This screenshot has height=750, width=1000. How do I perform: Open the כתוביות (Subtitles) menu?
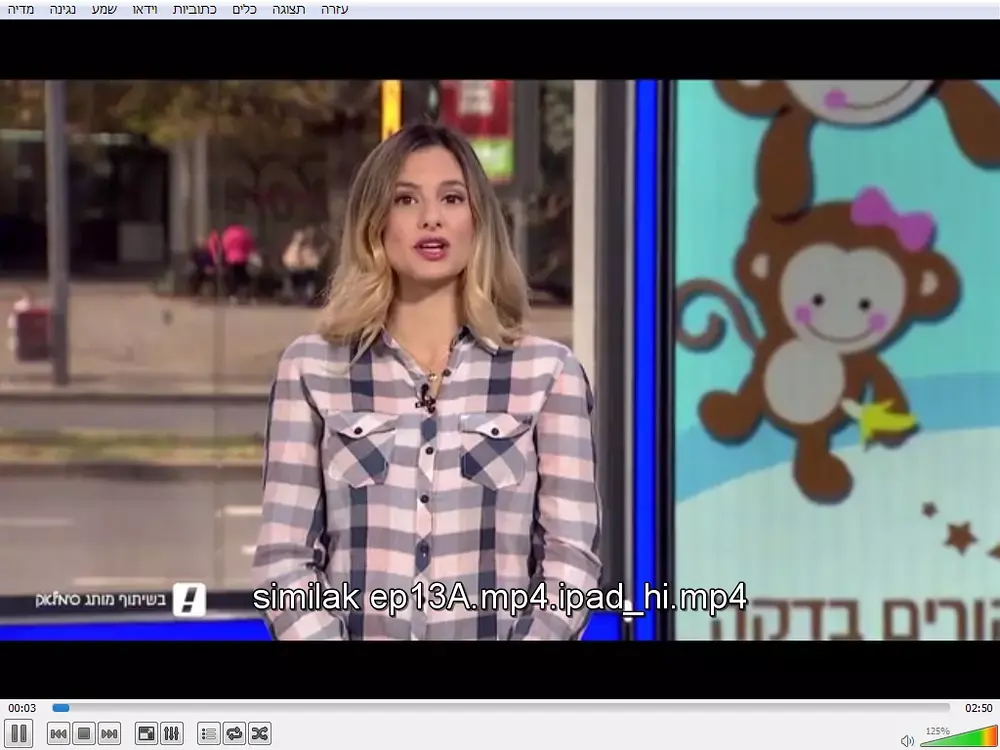point(195,10)
